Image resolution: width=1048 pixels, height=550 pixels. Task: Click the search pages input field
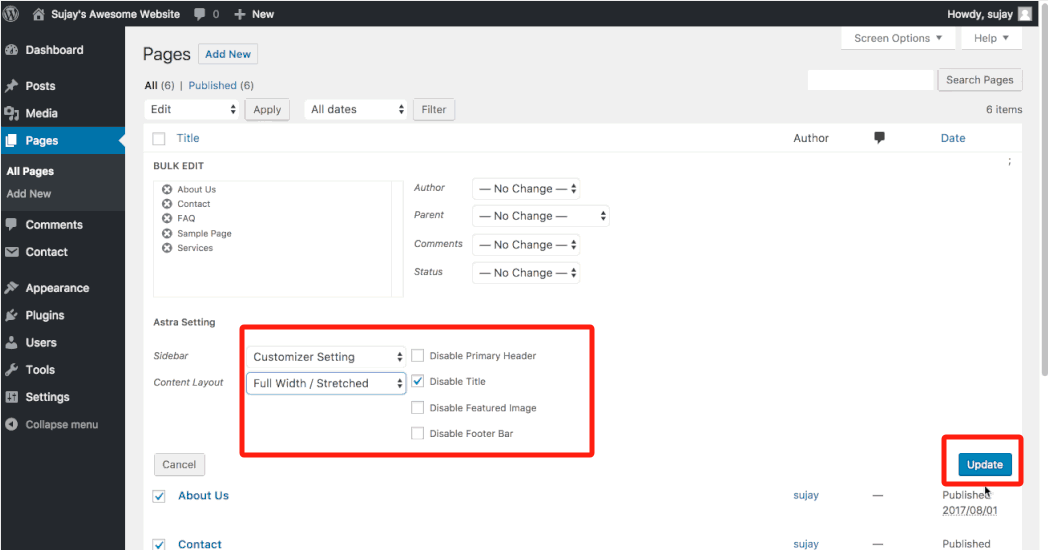click(x=869, y=80)
